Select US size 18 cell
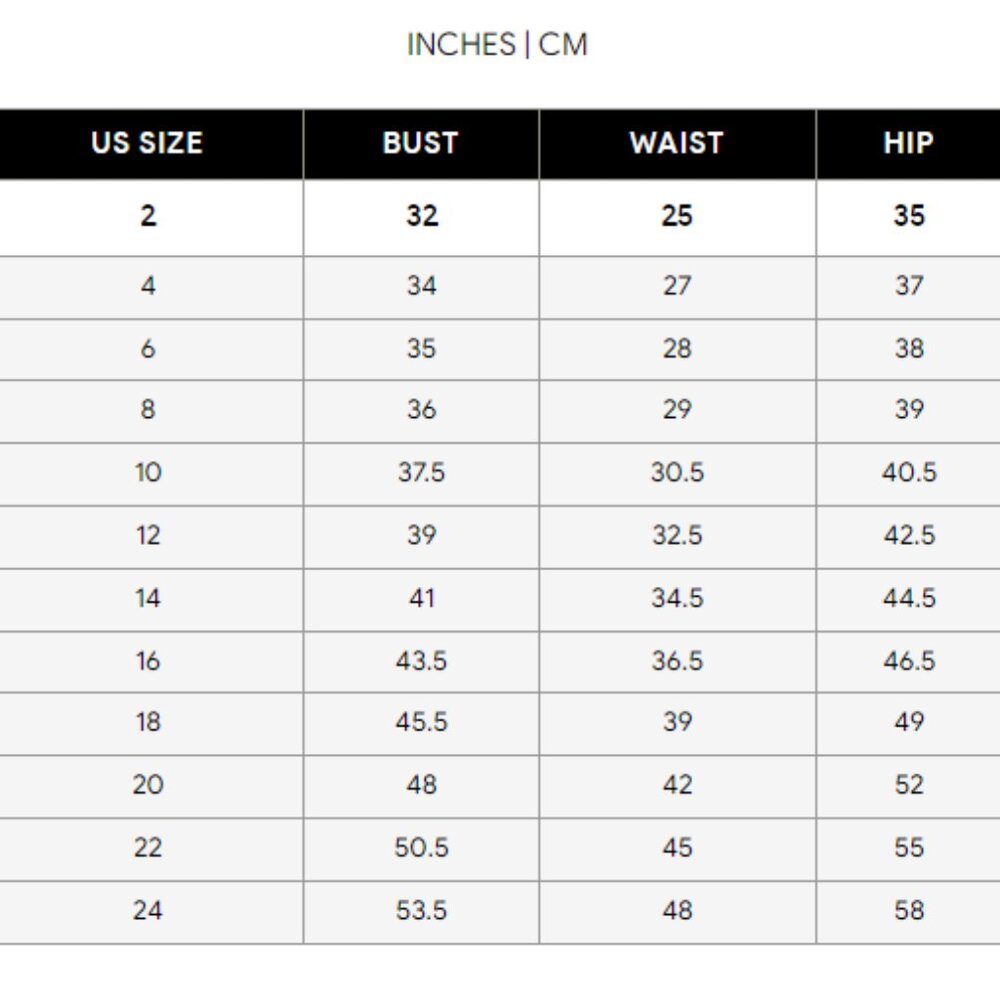Image resolution: width=1000 pixels, height=1000 pixels. point(148,722)
